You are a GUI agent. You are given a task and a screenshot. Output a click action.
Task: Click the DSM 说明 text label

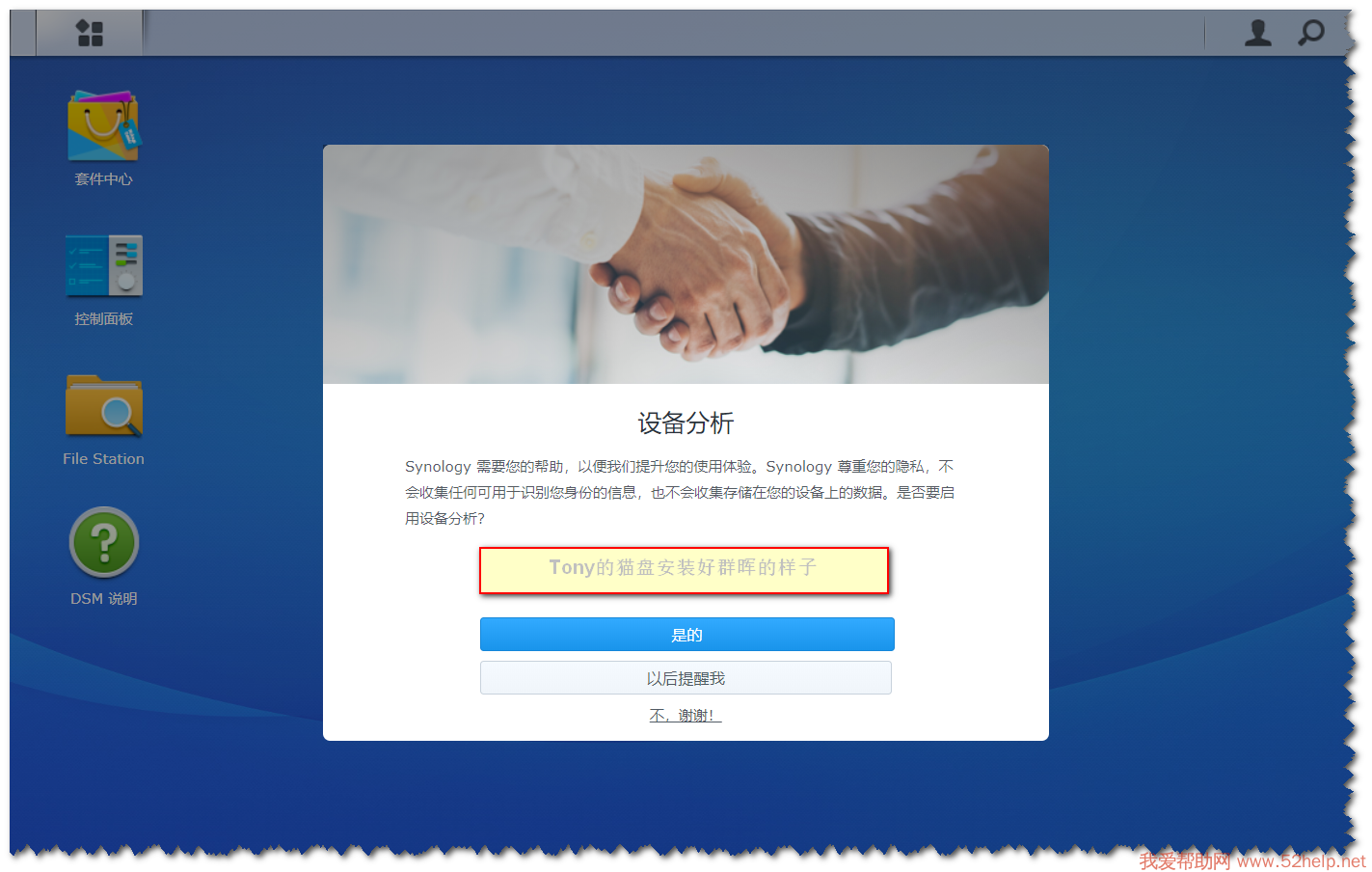point(104,599)
